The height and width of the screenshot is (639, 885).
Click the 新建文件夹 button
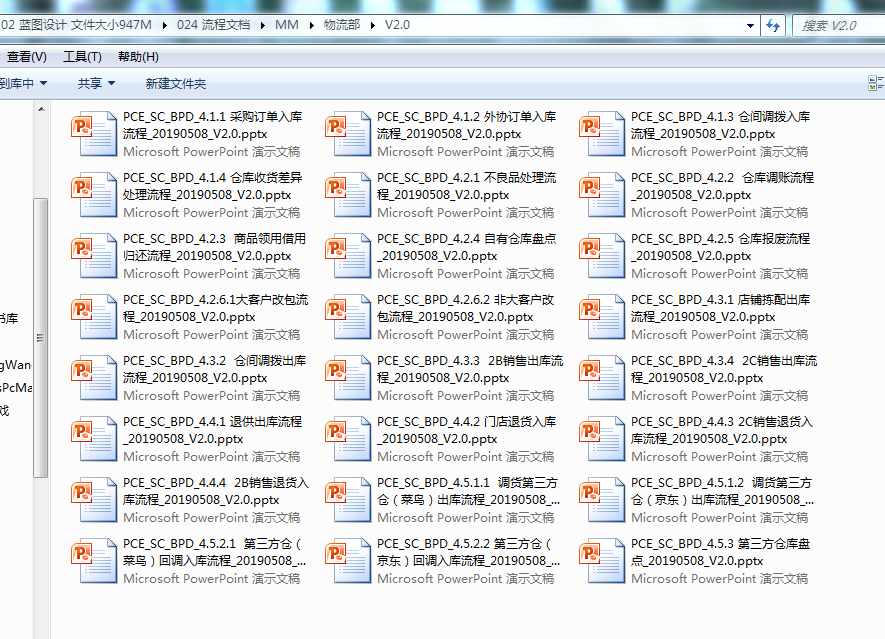pos(176,84)
